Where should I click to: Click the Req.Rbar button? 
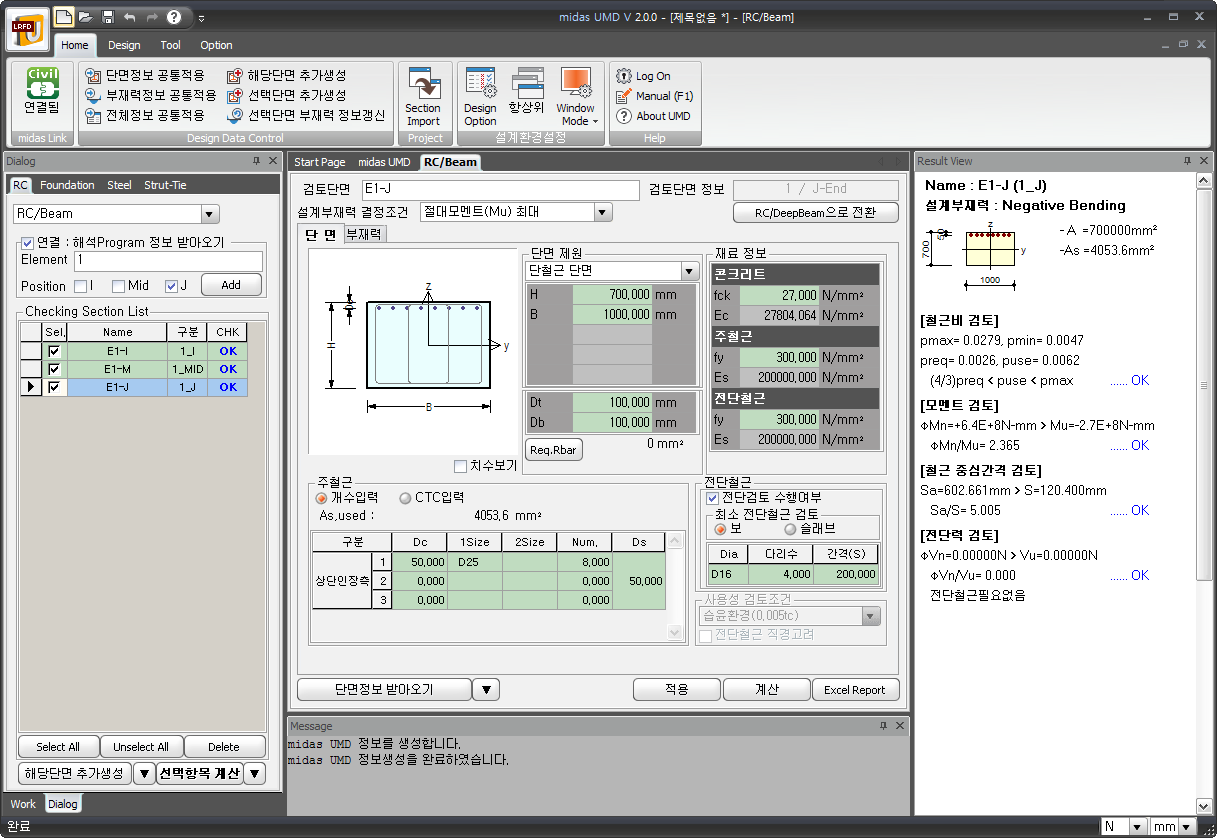coord(555,450)
